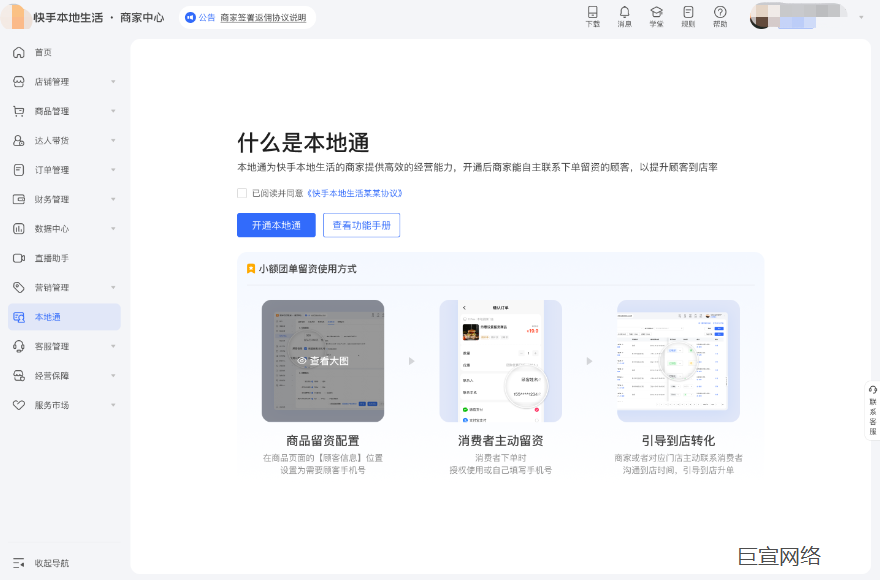The height and width of the screenshot is (580, 880).
Task: Open 规则 rules icon
Action: (688, 12)
